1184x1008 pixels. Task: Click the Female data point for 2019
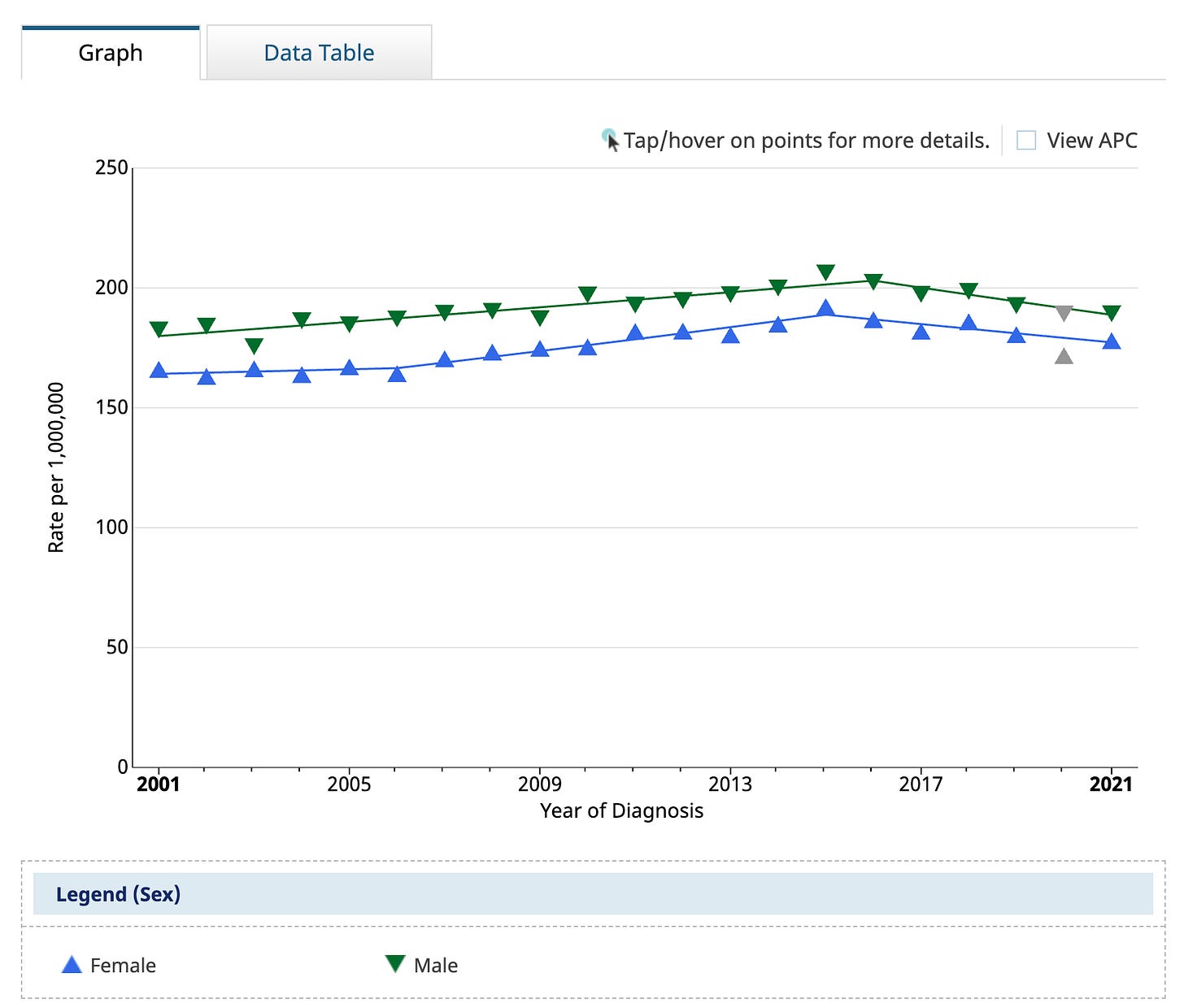pyautogui.click(x=1016, y=335)
